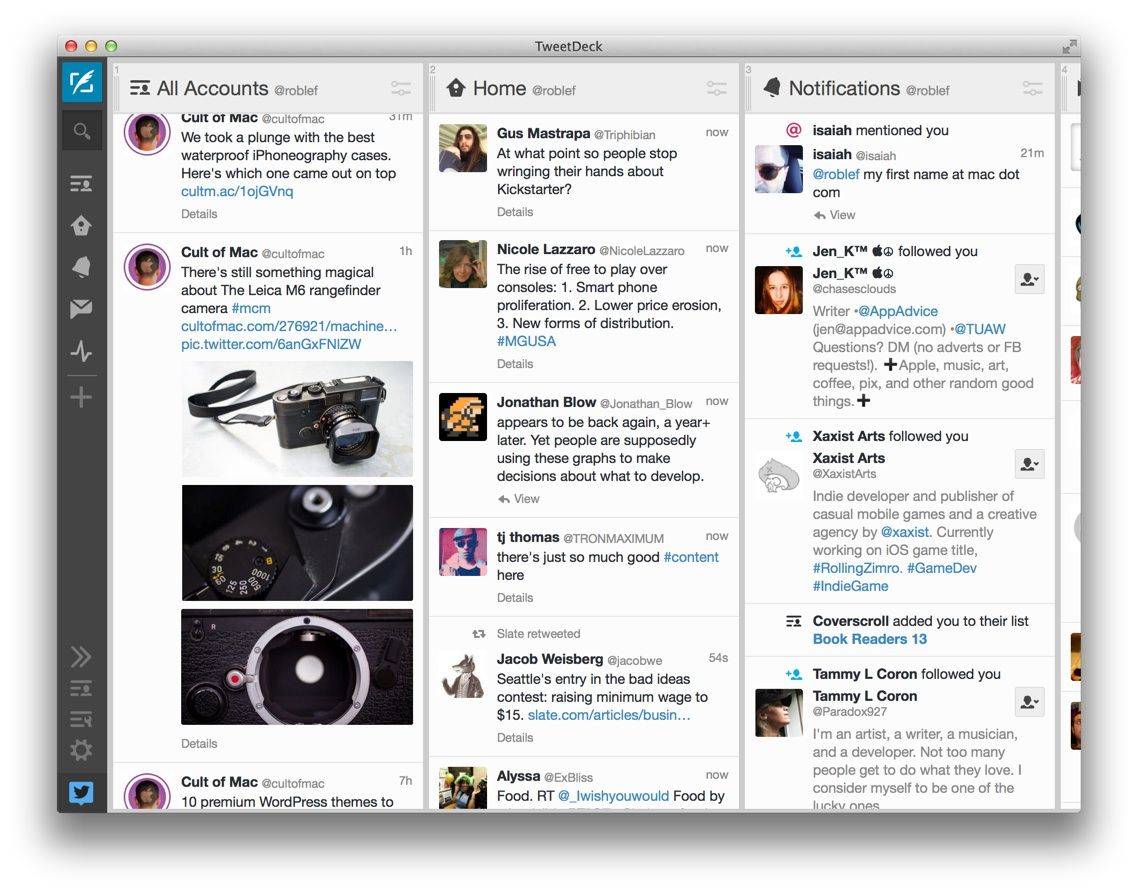
Task: Jump to Home column via house sidebar icon
Action: pyautogui.click(x=81, y=226)
